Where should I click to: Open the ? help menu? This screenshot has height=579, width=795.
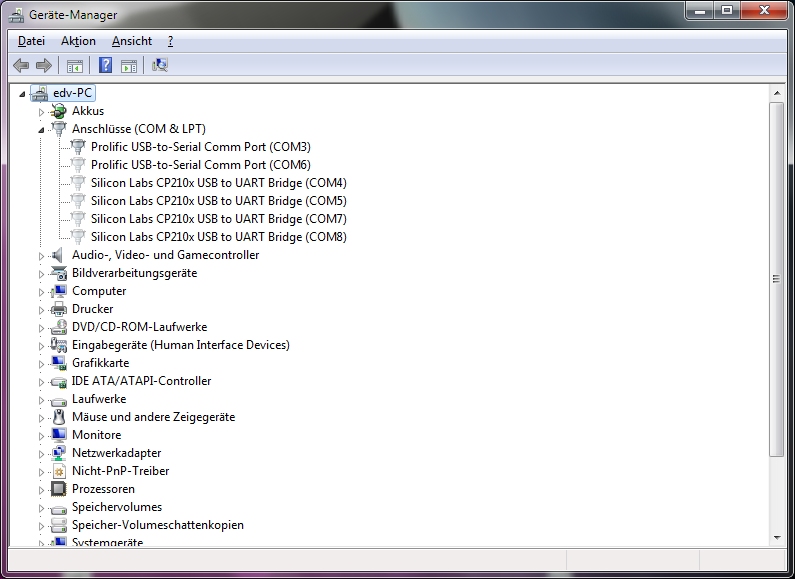(170, 41)
